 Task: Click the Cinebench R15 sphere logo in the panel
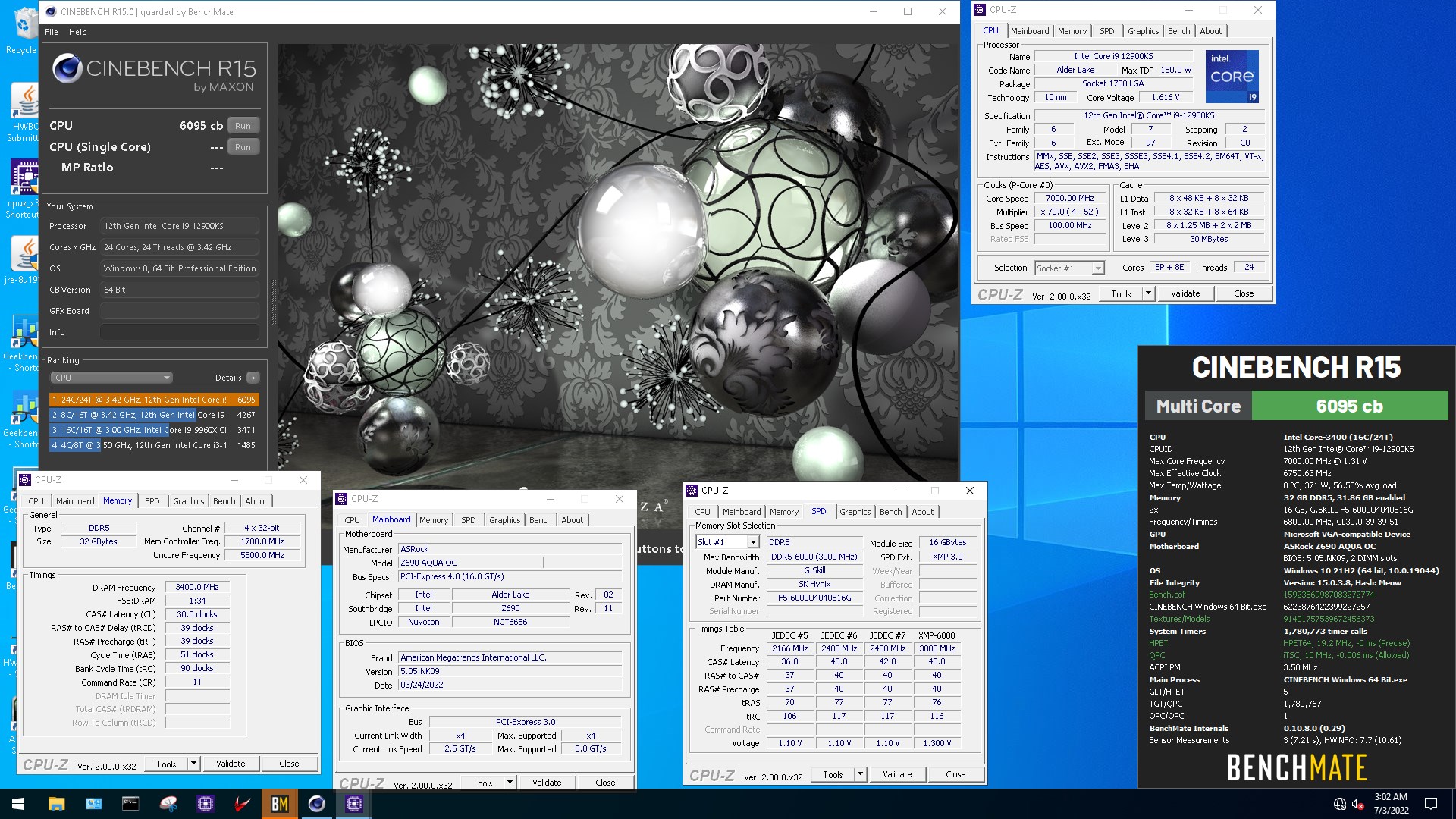[x=67, y=69]
